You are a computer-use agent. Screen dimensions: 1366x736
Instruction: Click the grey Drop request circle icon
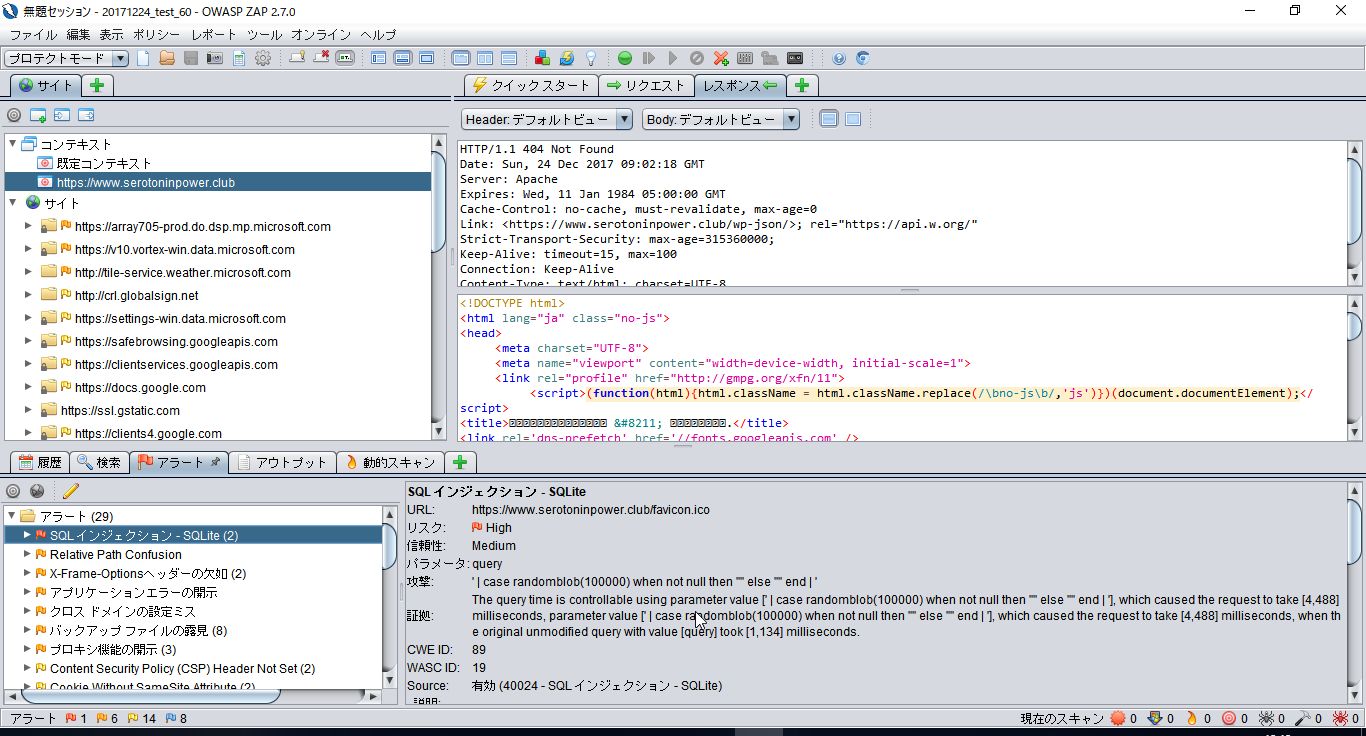coord(697,58)
